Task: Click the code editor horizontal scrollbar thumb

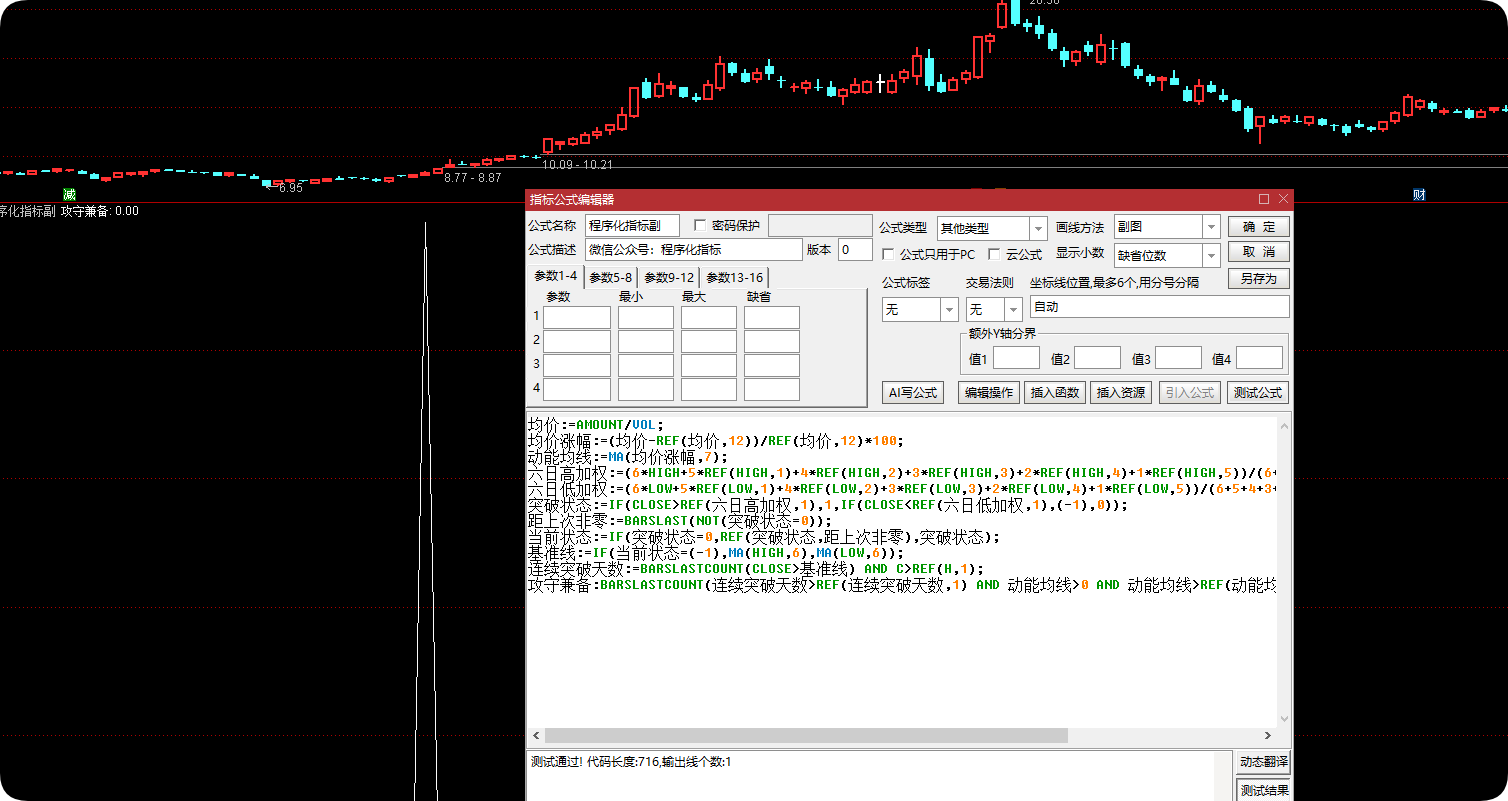Action: coord(805,735)
